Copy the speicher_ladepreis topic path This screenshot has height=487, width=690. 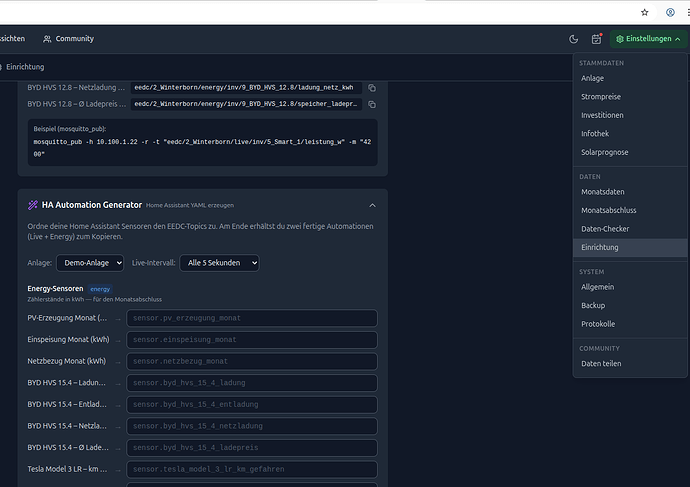pyautogui.click(x=371, y=103)
